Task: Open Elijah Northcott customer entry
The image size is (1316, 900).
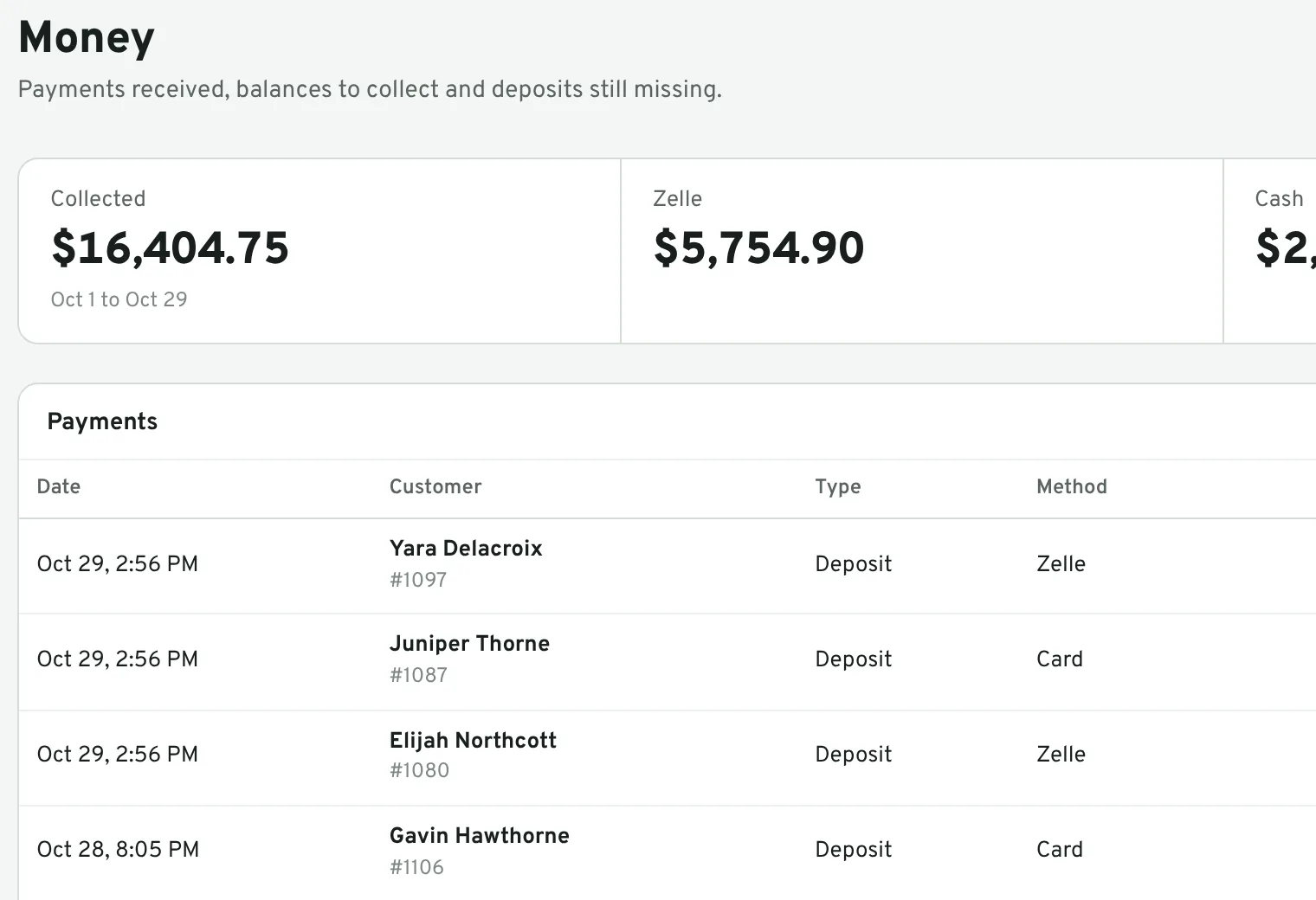Action: pos(473,741)
